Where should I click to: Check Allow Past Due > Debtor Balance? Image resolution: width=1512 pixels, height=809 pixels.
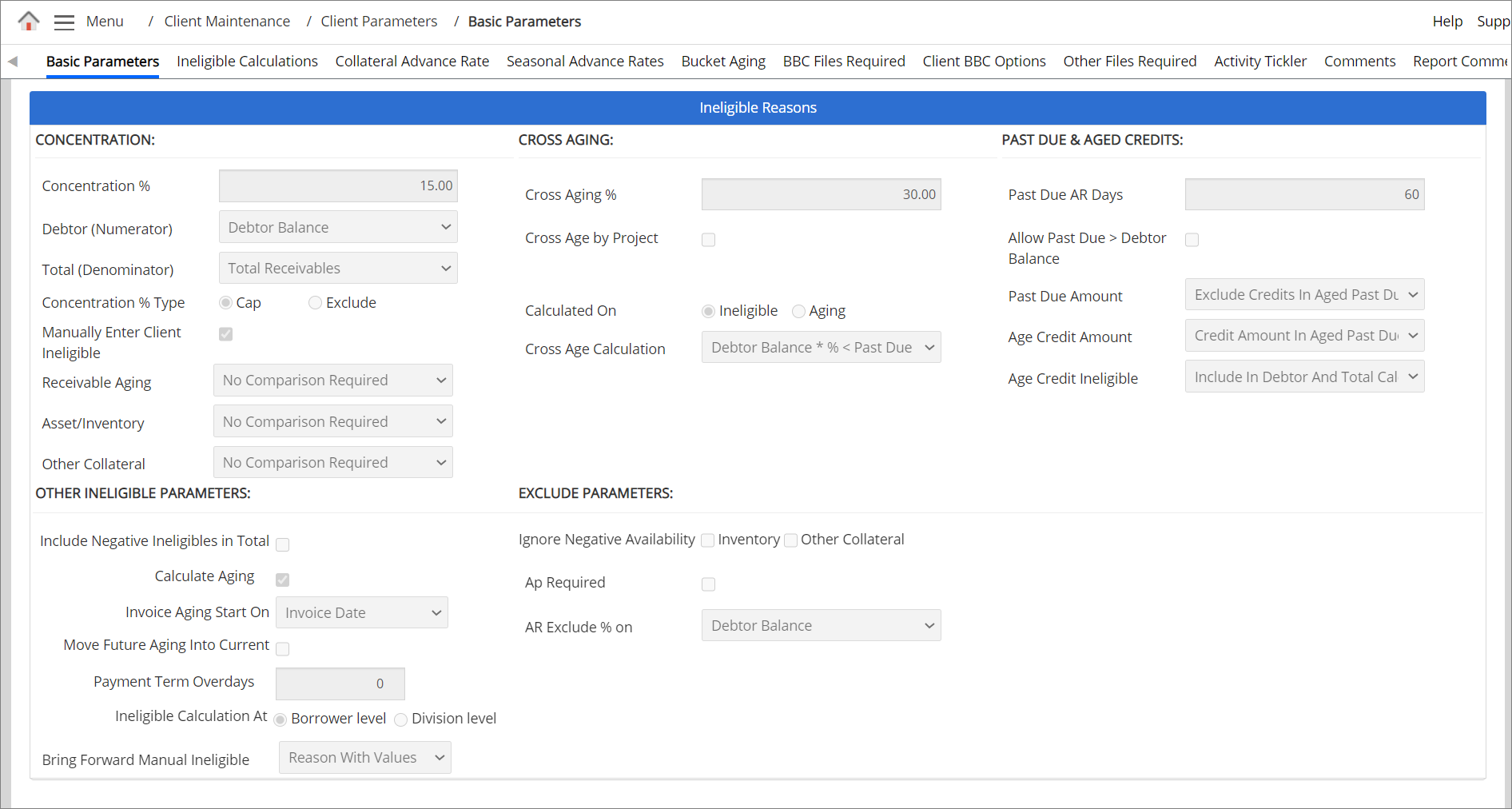pyautogui.click(x=1192, y=240)
